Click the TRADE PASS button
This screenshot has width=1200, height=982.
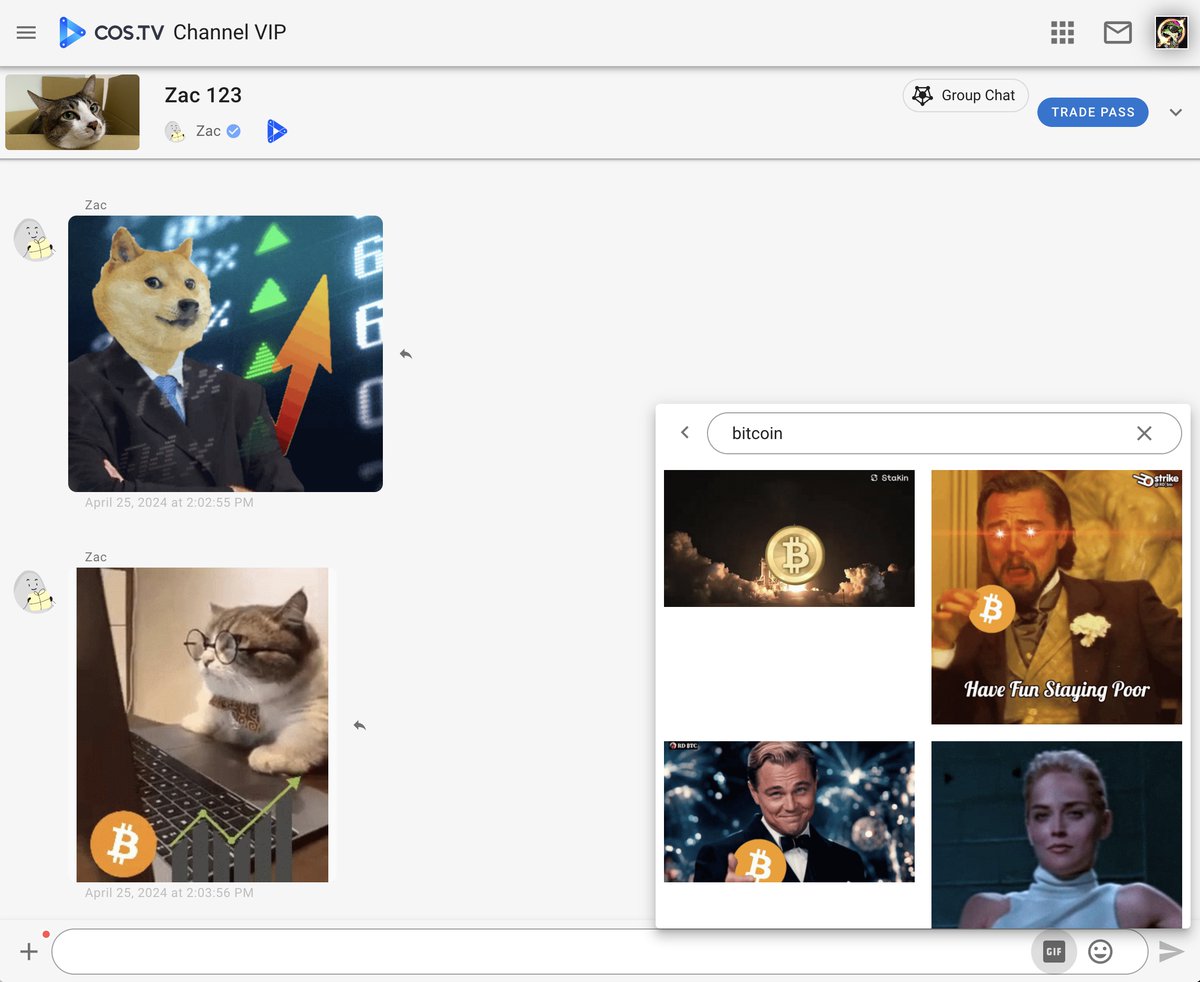[x=1092, y=112]
